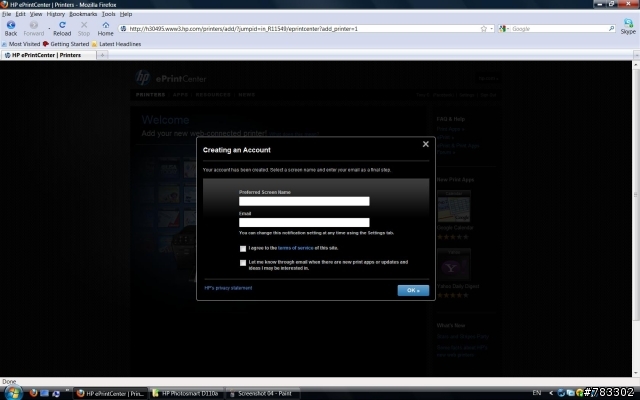Launch Firefox from the quick launch icon

[x=33, y=393]
